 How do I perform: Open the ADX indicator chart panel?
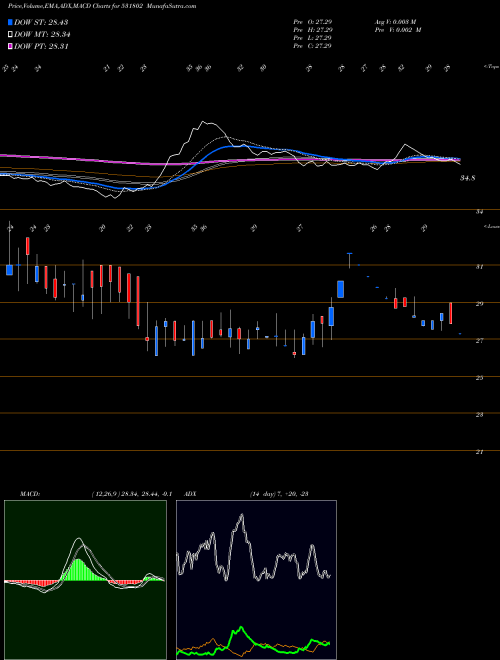[x=256, y=580]
